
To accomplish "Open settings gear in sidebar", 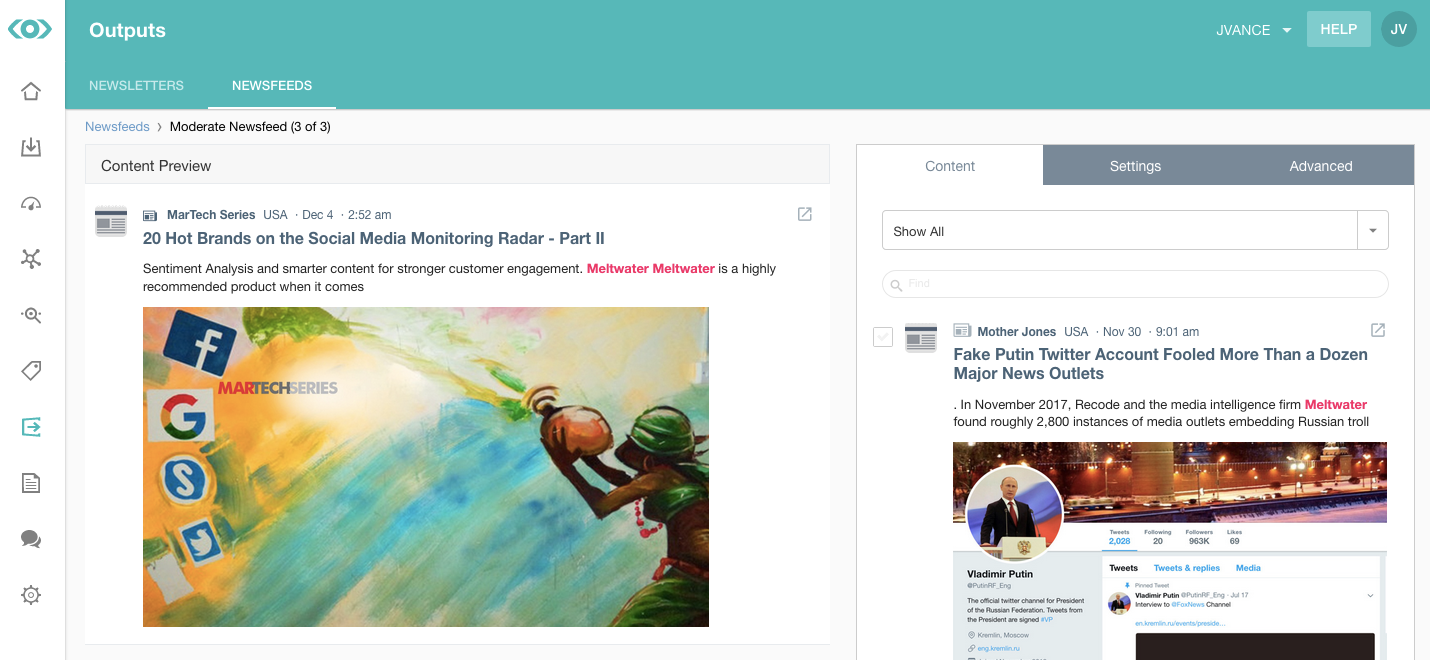I will 31,595.
